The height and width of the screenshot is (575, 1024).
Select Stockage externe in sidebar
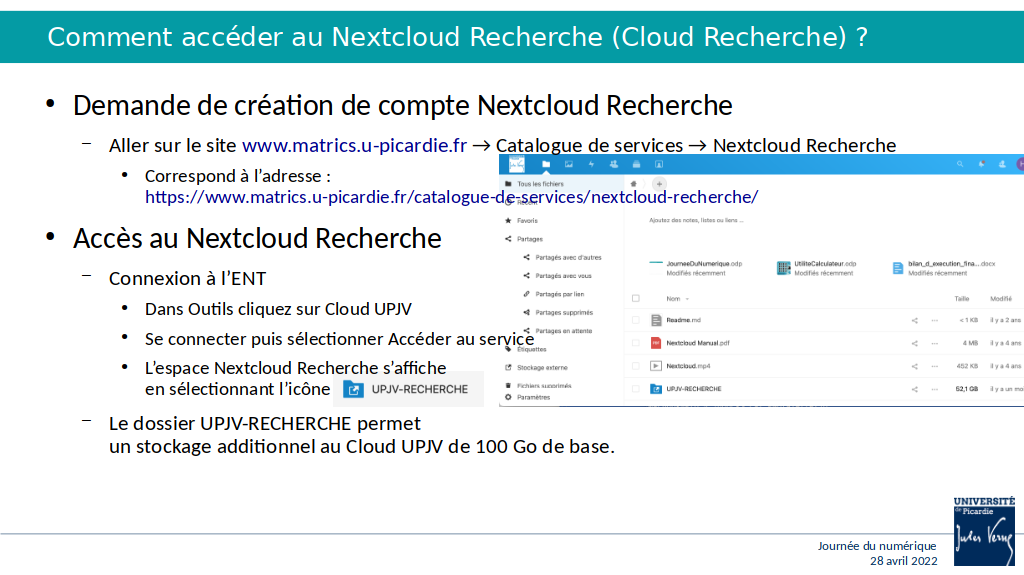(542, 367)
